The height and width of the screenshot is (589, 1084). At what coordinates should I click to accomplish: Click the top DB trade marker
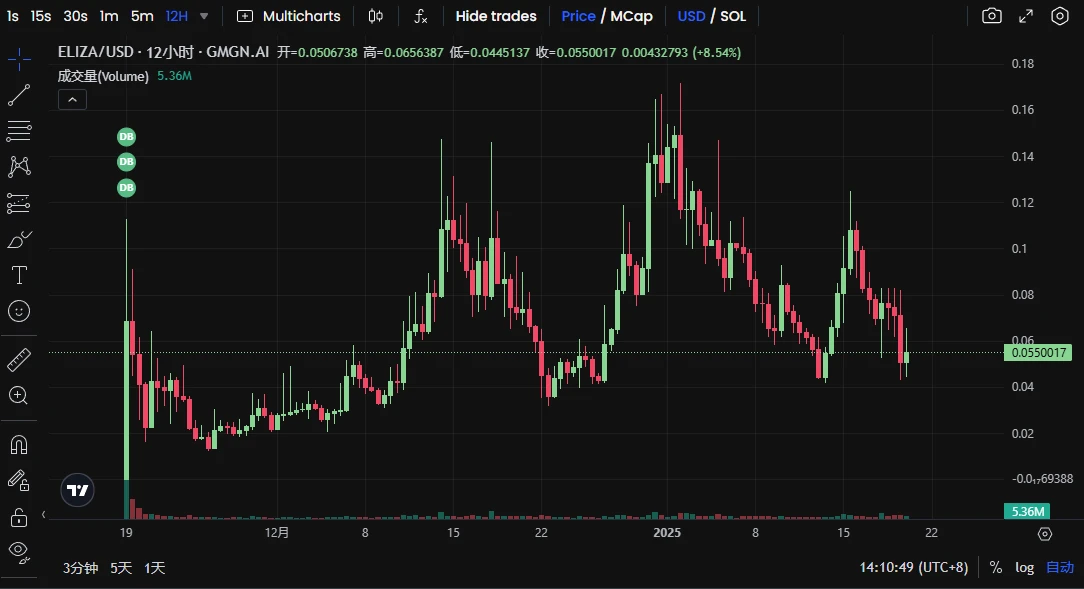127,137
